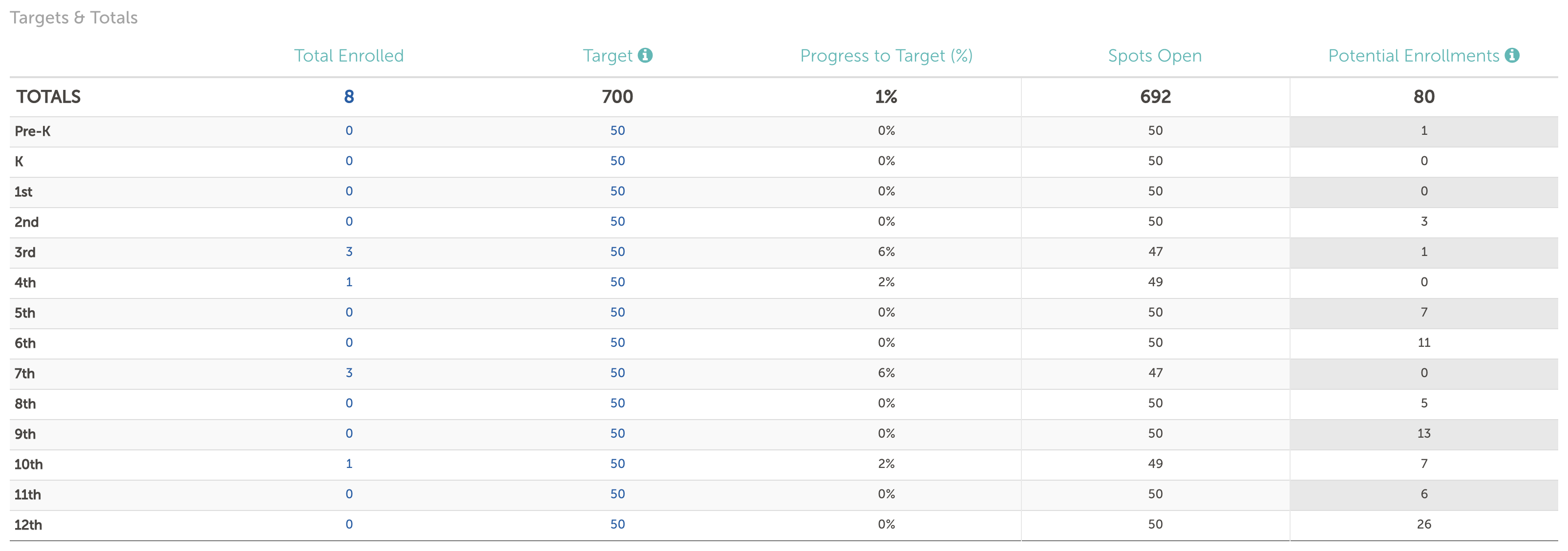
Task: Click the 9th grade potential enrollments 13
Action: [1424, 433]
